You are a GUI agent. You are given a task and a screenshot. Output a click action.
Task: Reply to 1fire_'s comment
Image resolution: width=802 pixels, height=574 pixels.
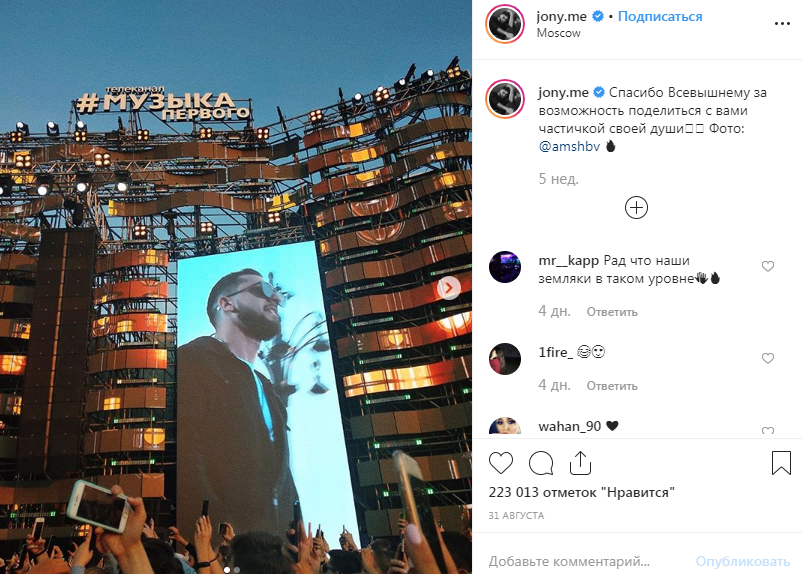tap(612, 386)
